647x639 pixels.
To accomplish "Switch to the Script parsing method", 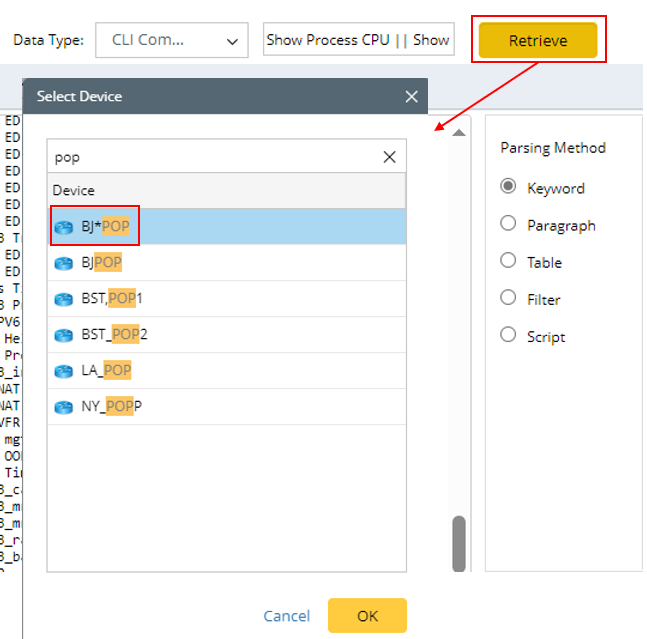I will tap(509, 335).
